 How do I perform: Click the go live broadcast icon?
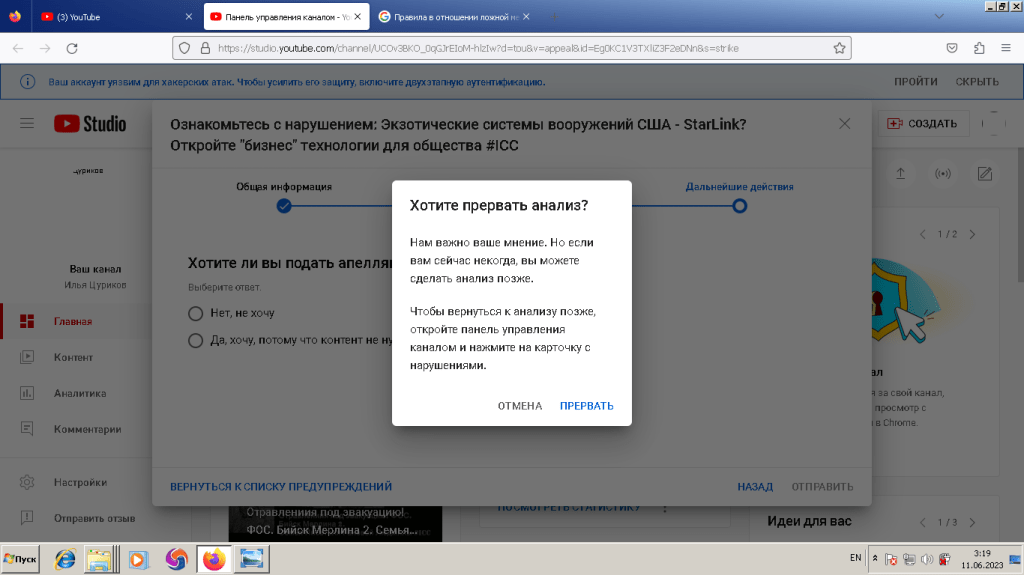click(942, 174)
